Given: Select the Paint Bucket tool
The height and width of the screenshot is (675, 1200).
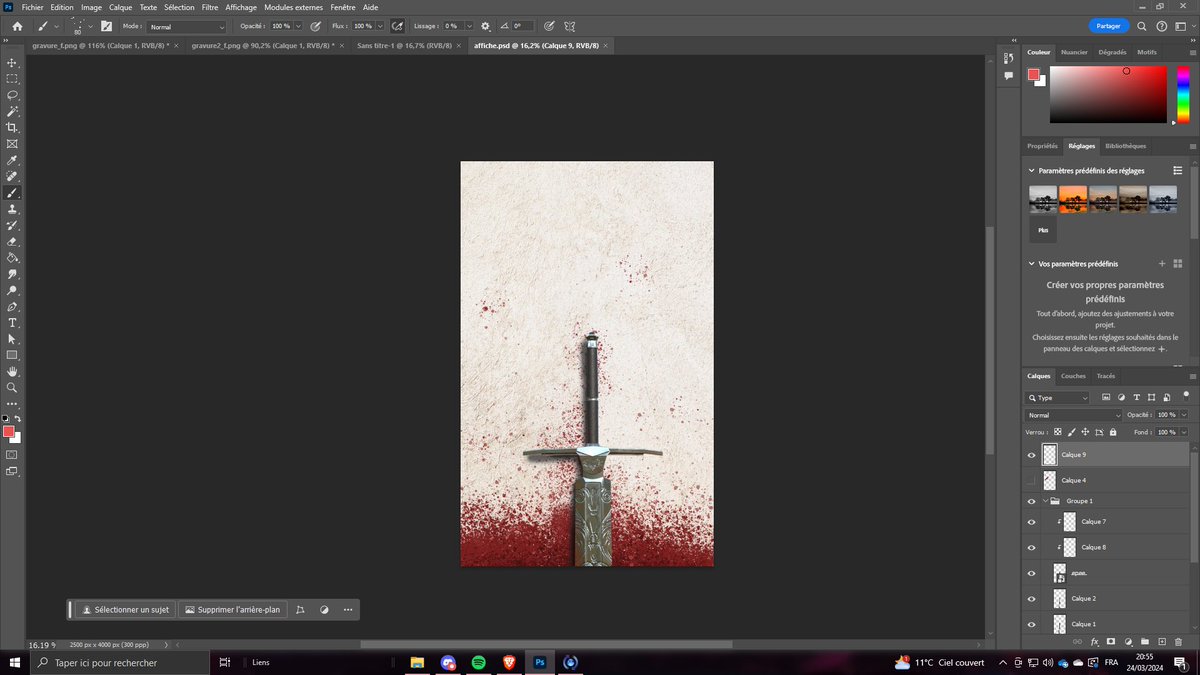Looking at the screenshot, I should (12, 257).
